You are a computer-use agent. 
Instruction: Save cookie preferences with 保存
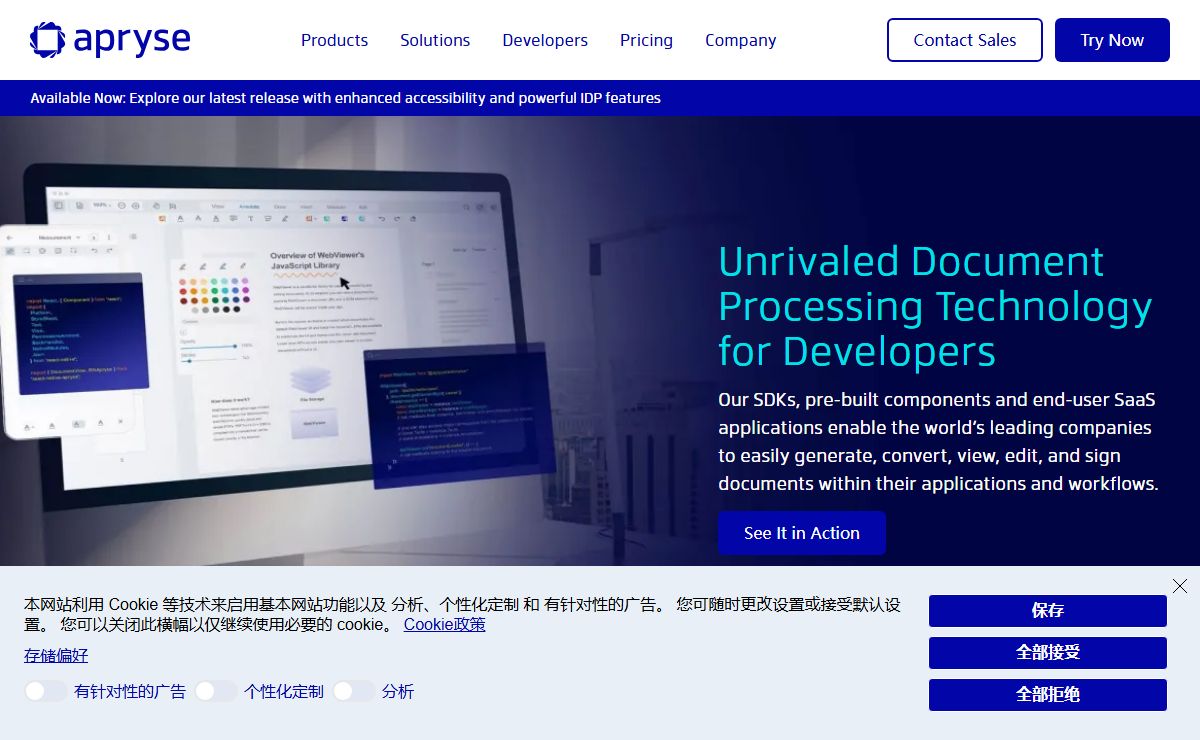click(1048, 611)
